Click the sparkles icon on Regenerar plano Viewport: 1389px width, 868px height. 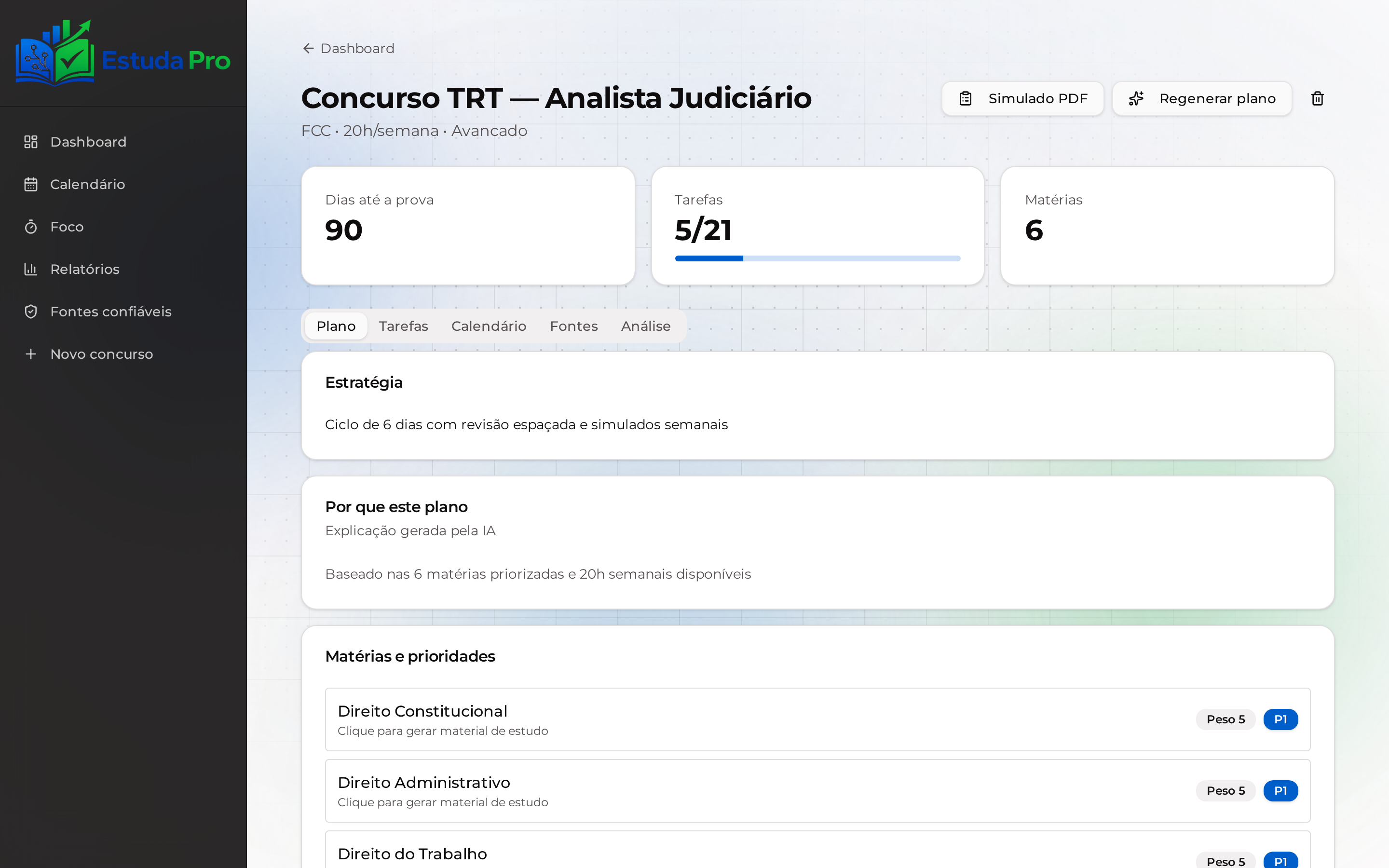(1136, 99)
